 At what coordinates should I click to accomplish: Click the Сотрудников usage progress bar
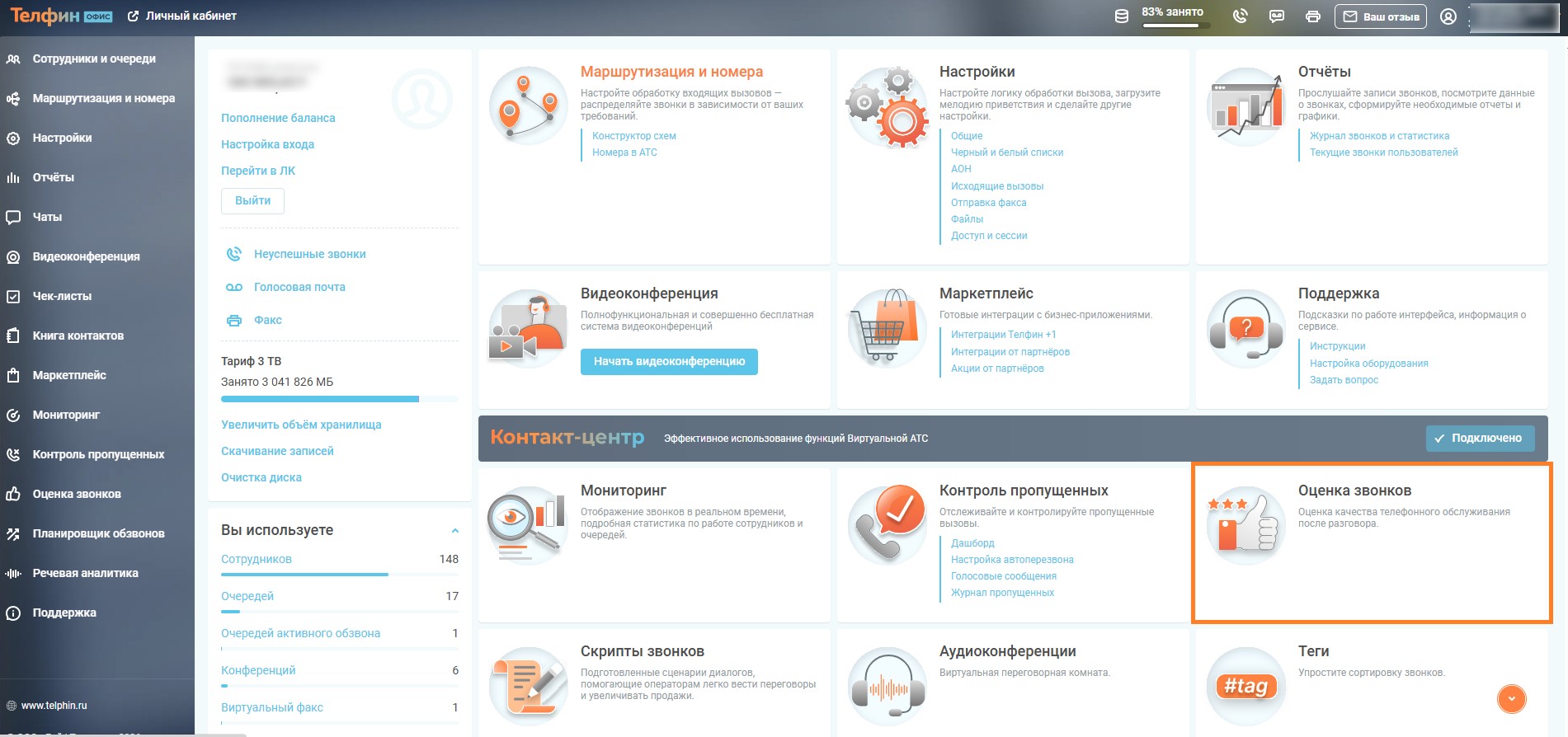click(x=340, y=575)
